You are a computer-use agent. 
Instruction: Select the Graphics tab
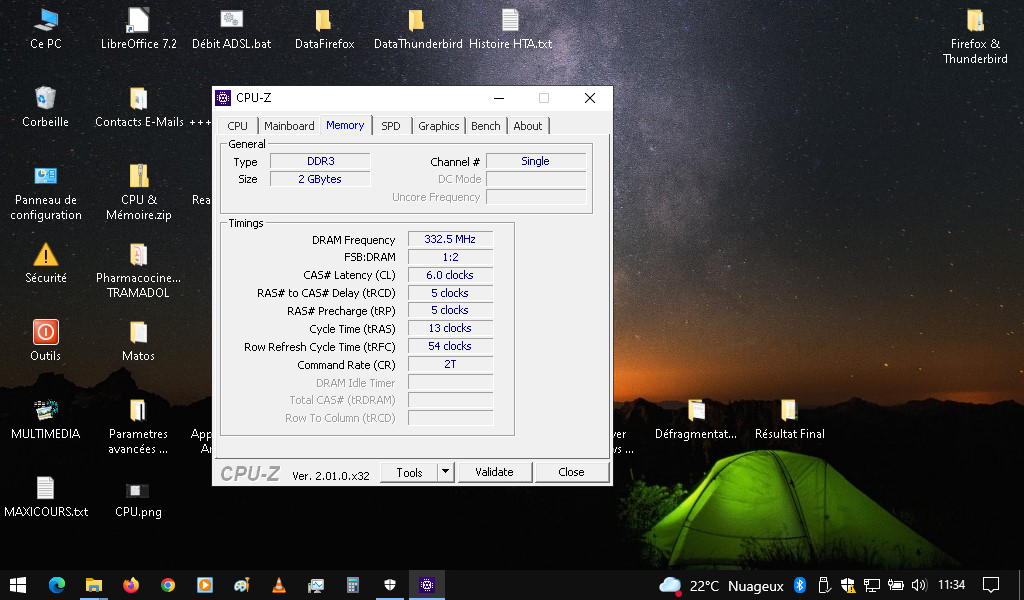pos(438,126)
